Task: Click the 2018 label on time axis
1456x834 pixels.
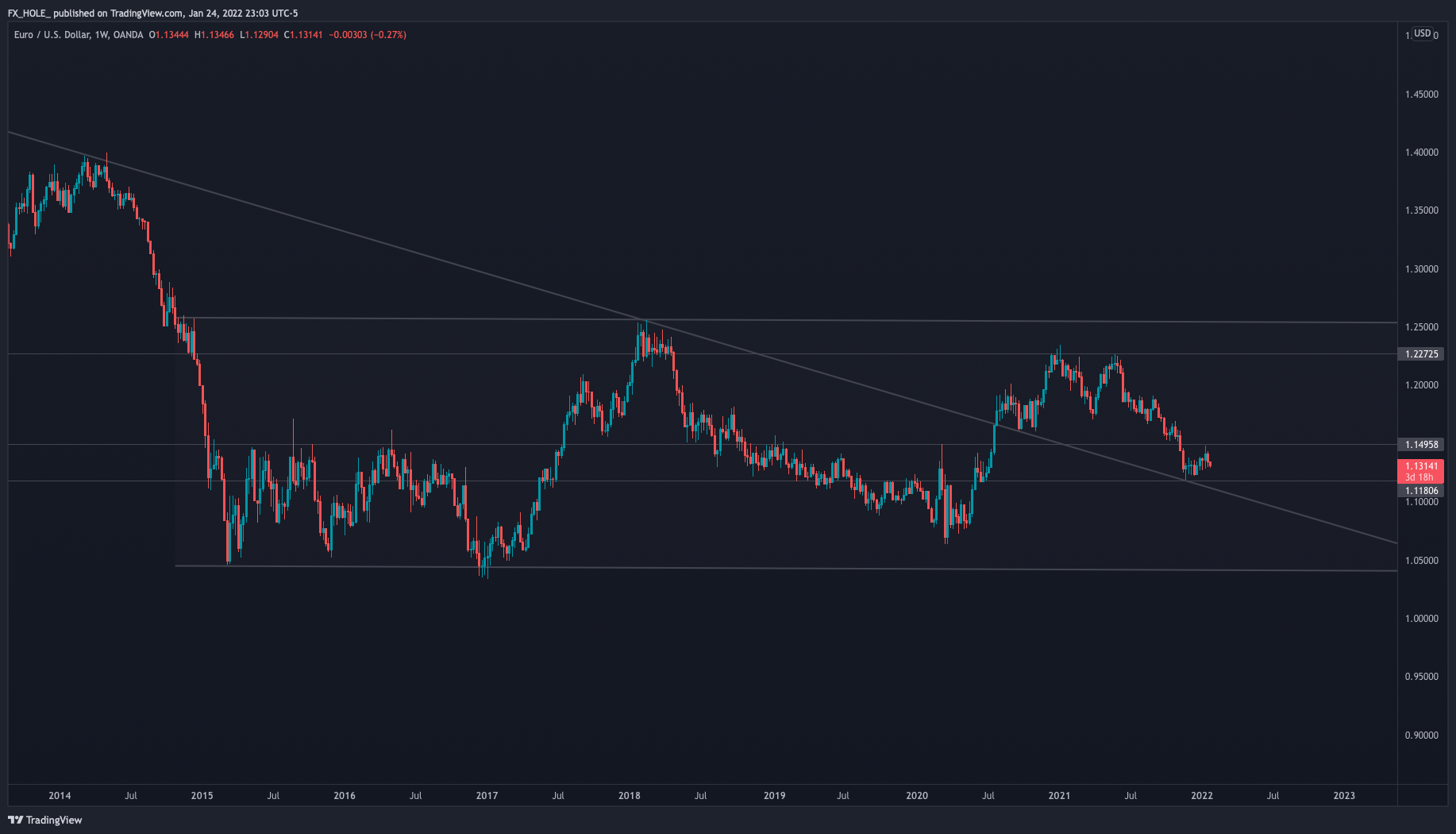Action: (630, 796)
